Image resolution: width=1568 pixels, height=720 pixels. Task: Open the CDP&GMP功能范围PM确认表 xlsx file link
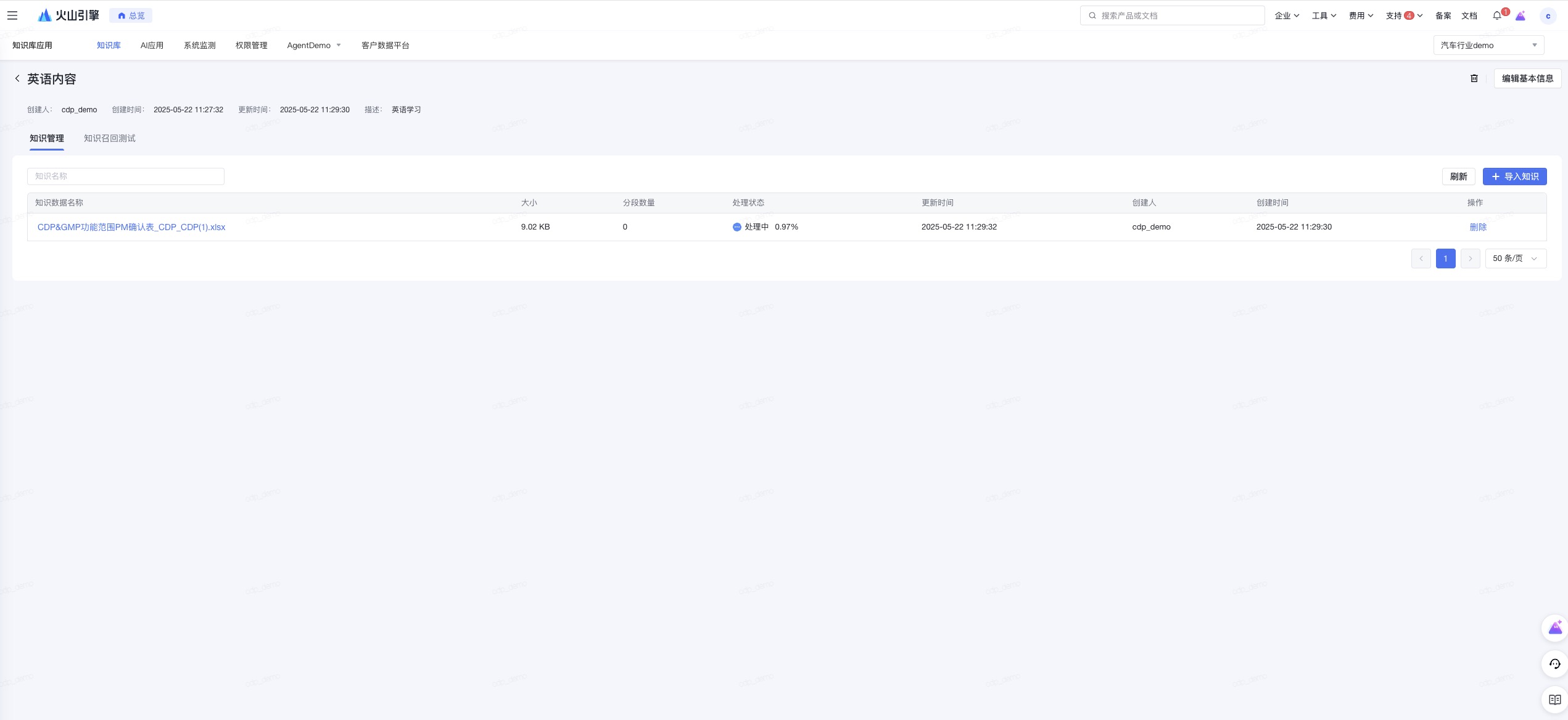pos(131,227)
